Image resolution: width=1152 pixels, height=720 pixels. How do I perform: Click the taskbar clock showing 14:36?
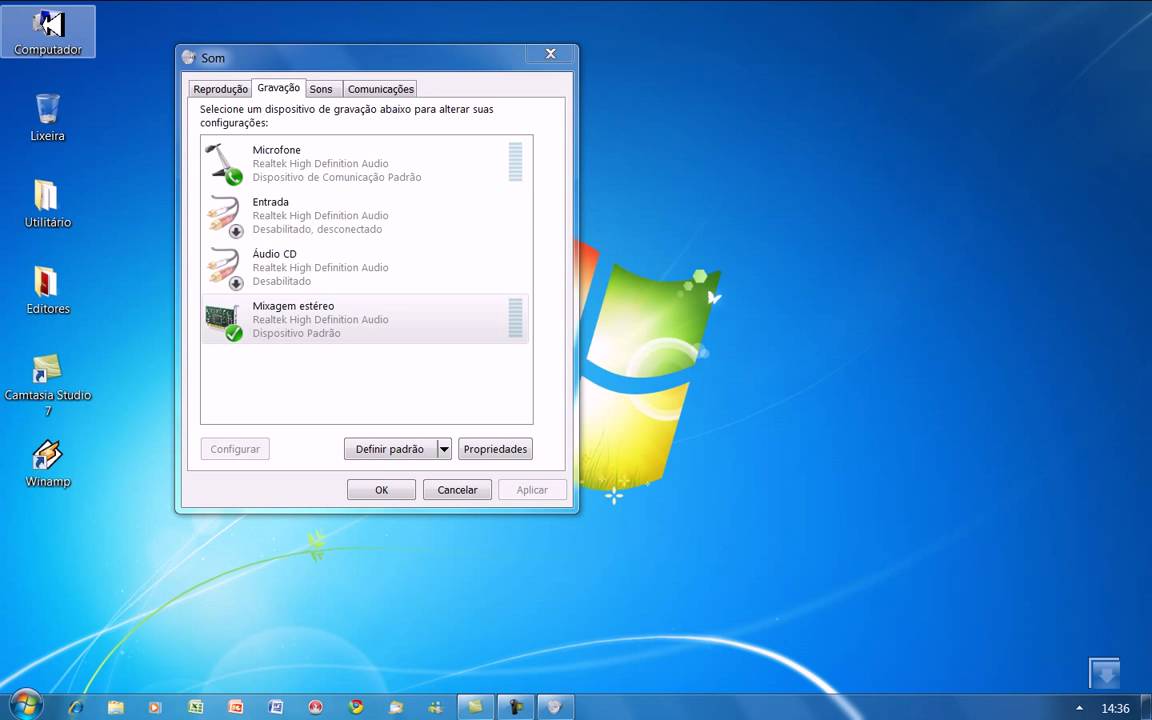click(x=1115, y=708)
